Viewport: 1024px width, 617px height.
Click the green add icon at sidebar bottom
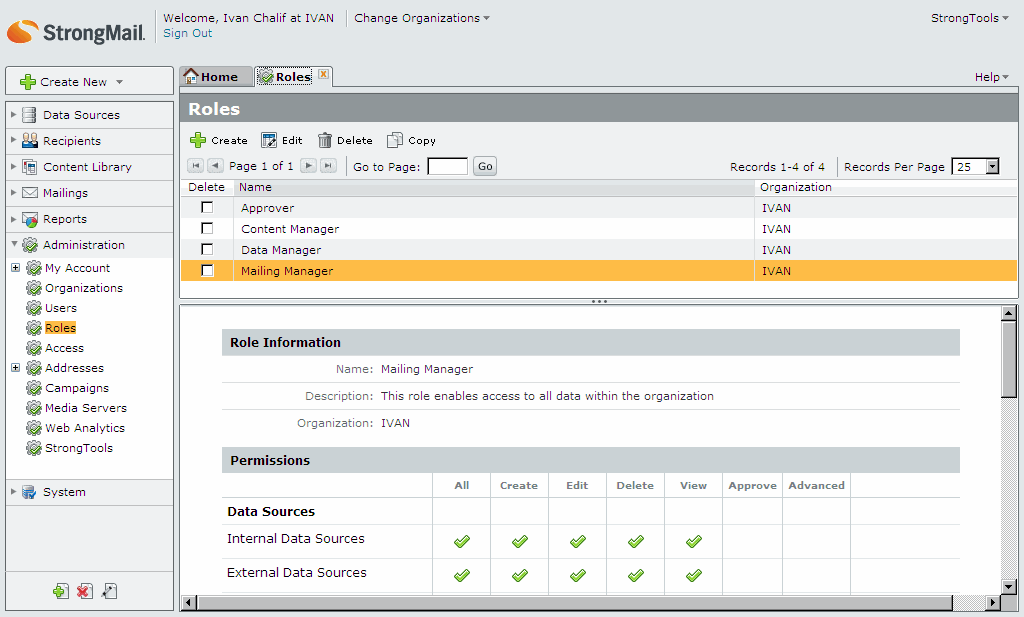(x=61, y=591)
